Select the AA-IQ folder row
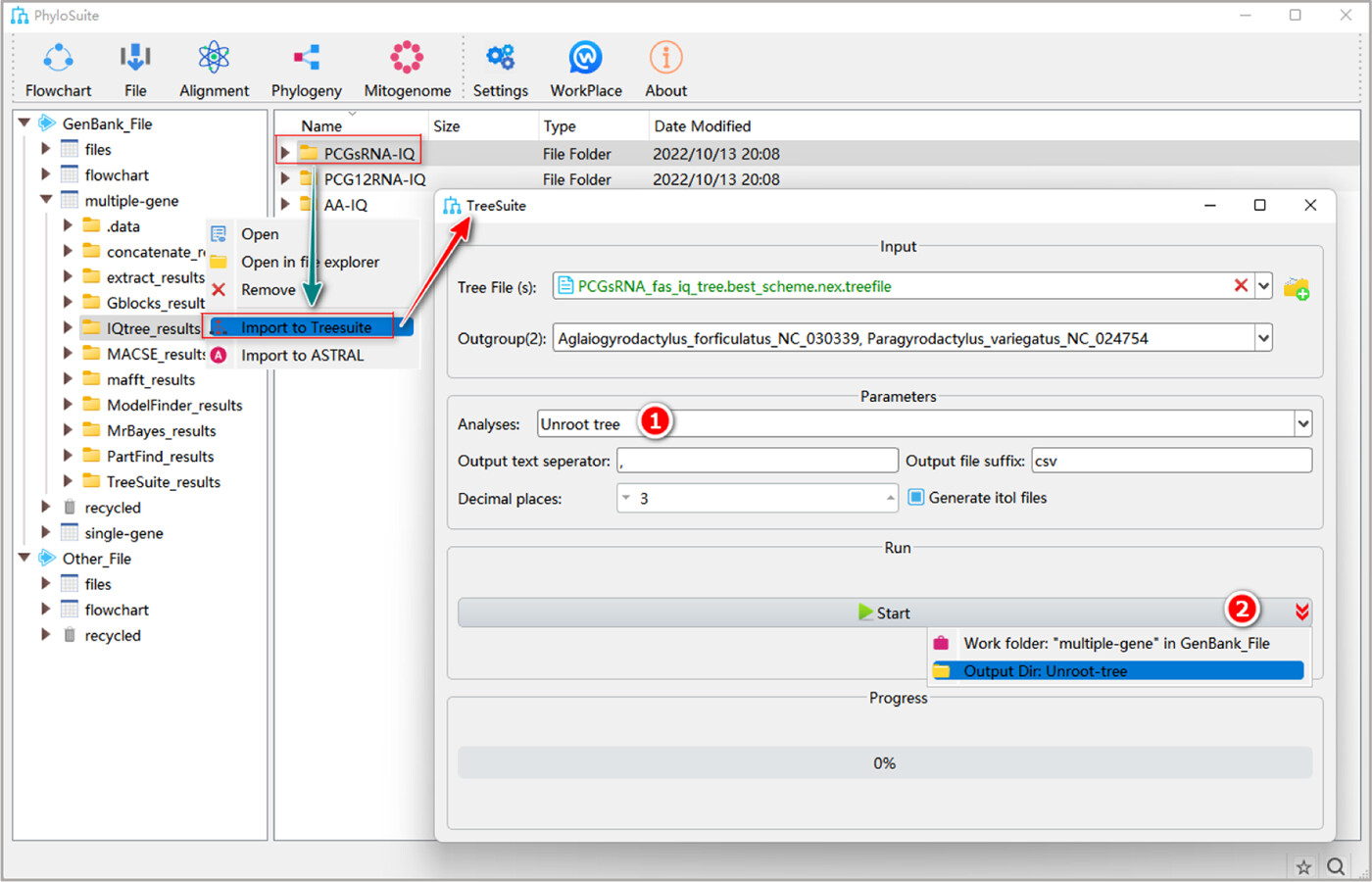Viewport: 1372px width, 882px height. [x=345, y=205]
